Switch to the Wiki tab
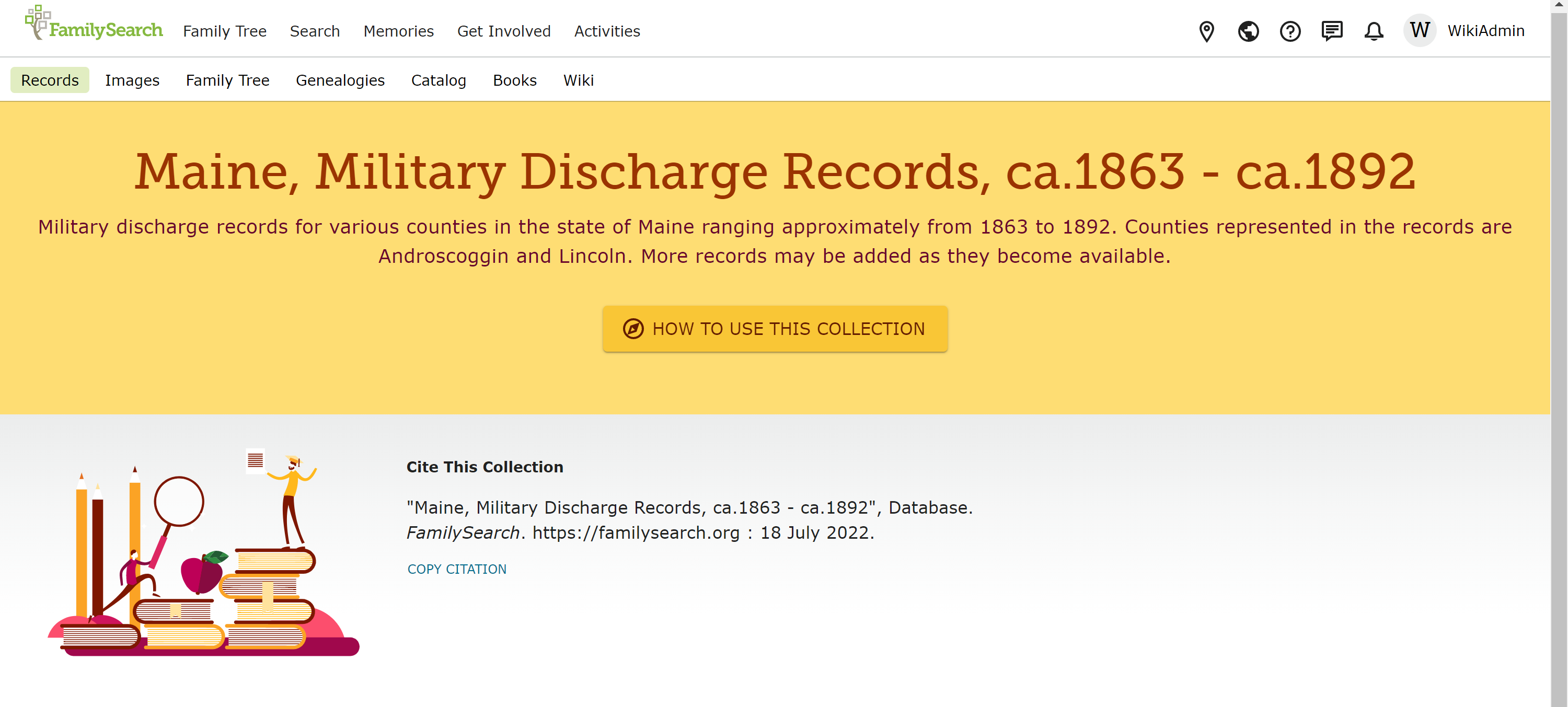Screen dimensions: 1568x707 pos(578,80)
